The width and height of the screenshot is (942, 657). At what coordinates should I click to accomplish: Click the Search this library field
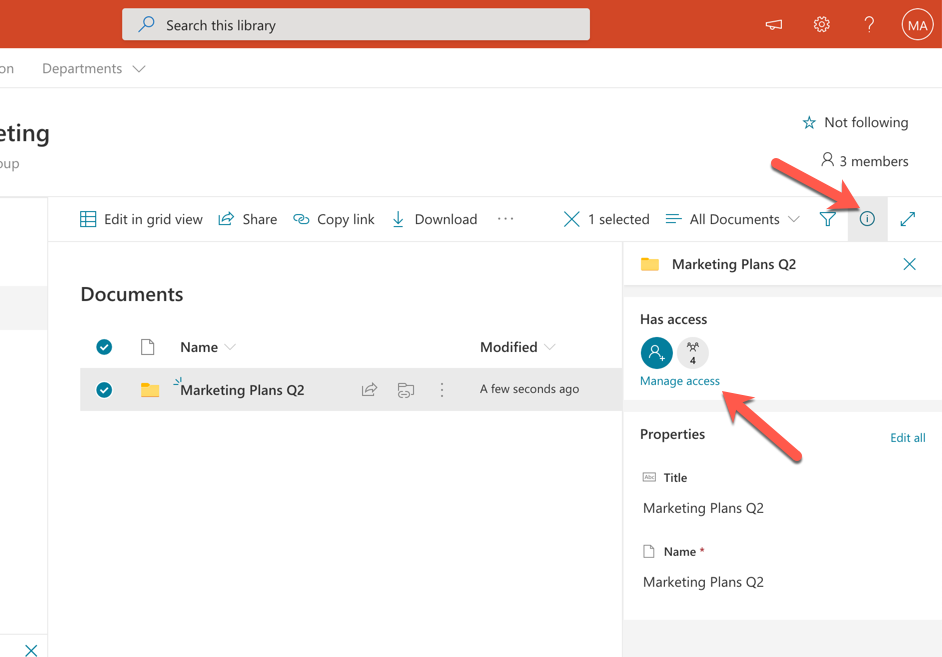click(356, 25)
